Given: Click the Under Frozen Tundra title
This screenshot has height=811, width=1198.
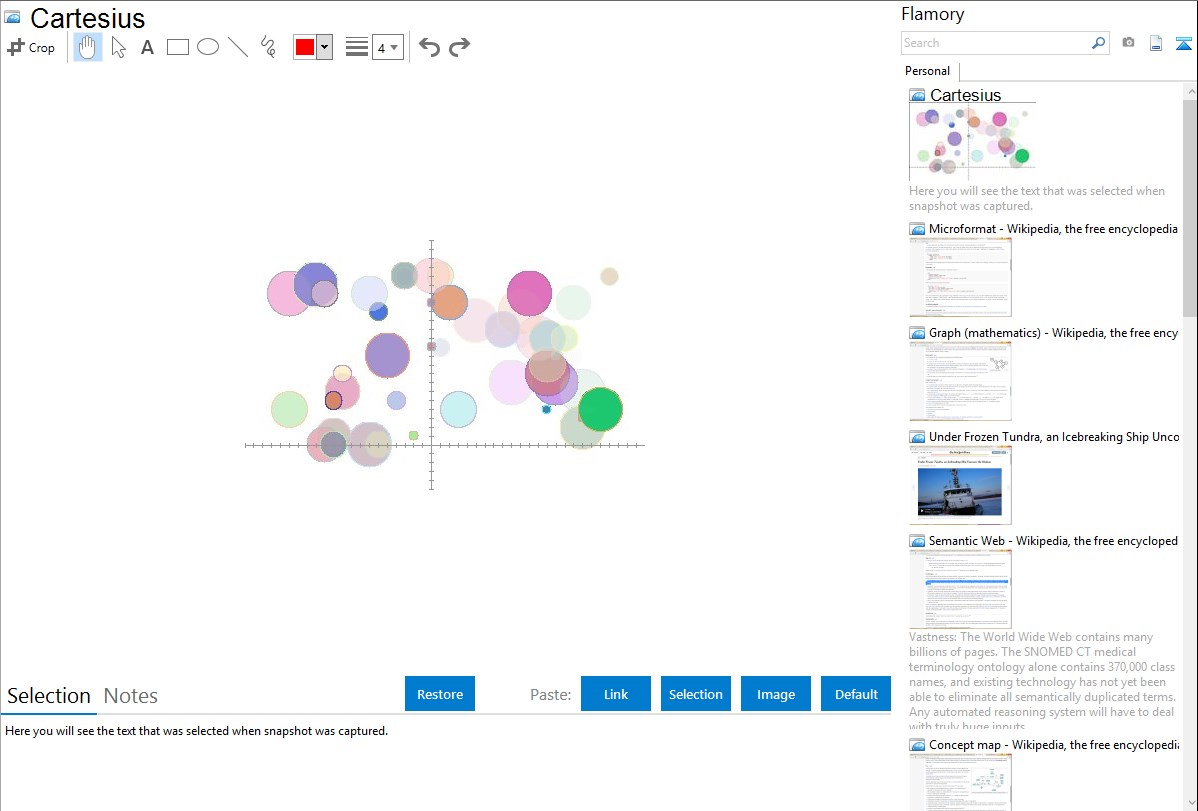Looking at the screenshot, I should tap(1054, 436).
